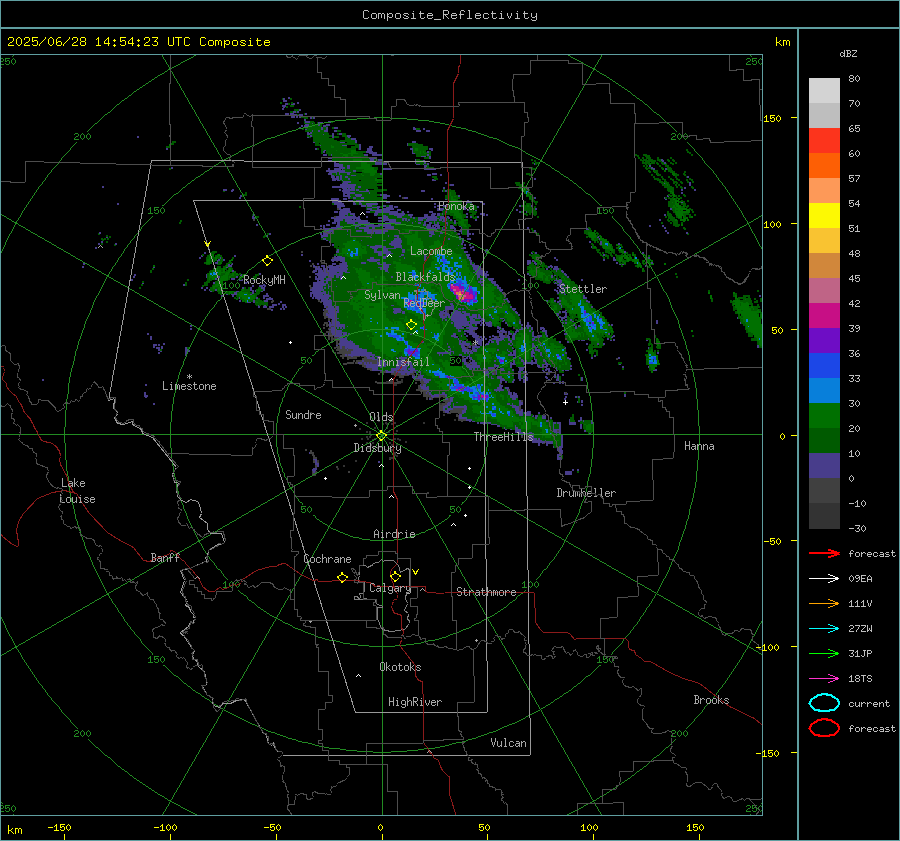Select the indigo 0-10 dBZ color swatch

pos(824,465)
